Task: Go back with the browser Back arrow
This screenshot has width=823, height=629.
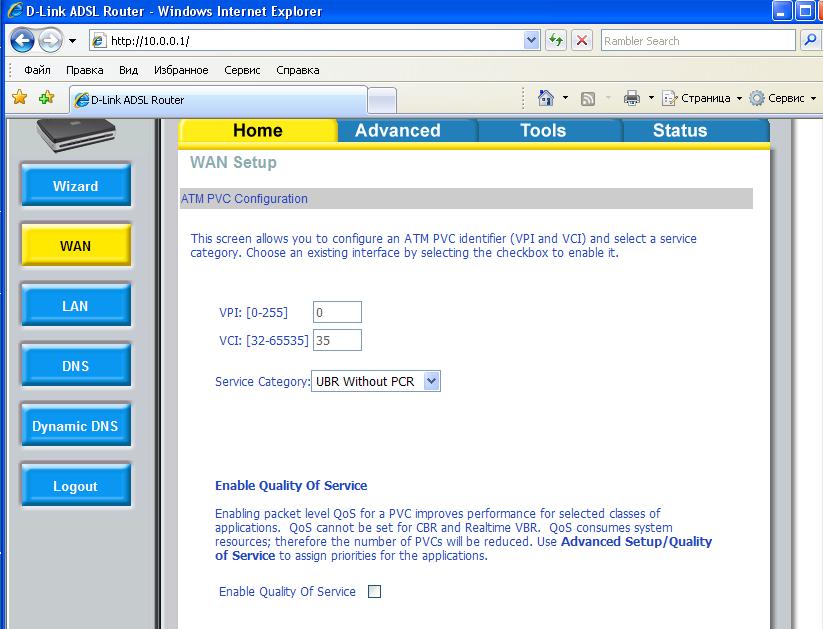Action: 22,40
